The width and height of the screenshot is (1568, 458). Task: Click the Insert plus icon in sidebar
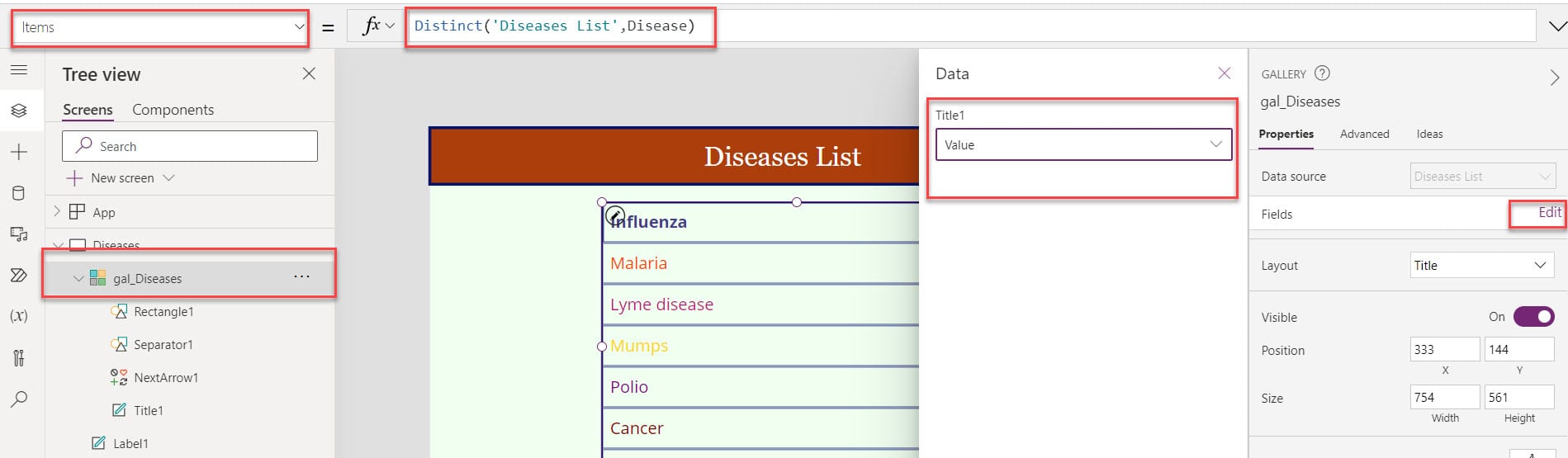point(19,152)
